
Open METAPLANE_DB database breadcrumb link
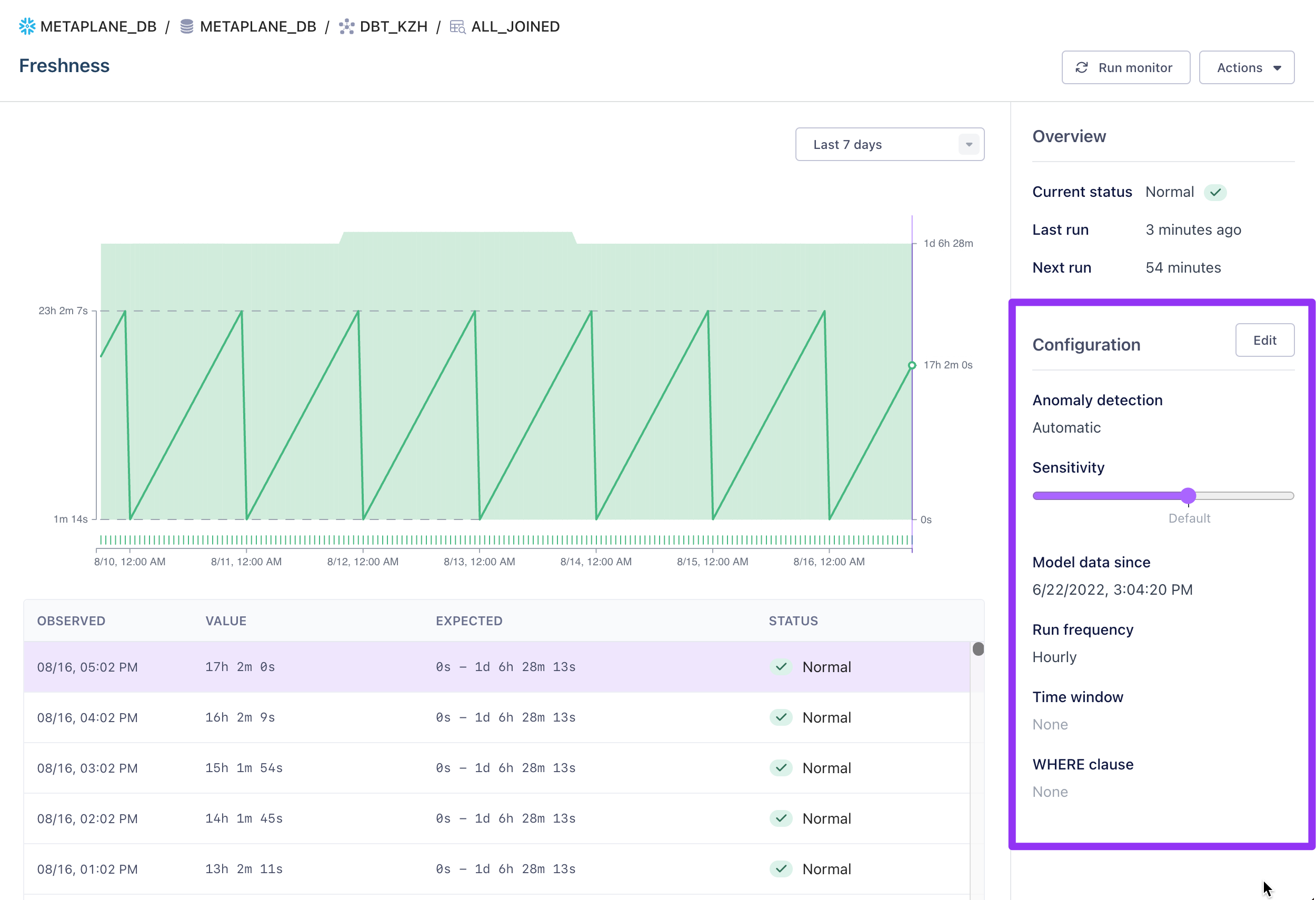(x=257, y=27)
